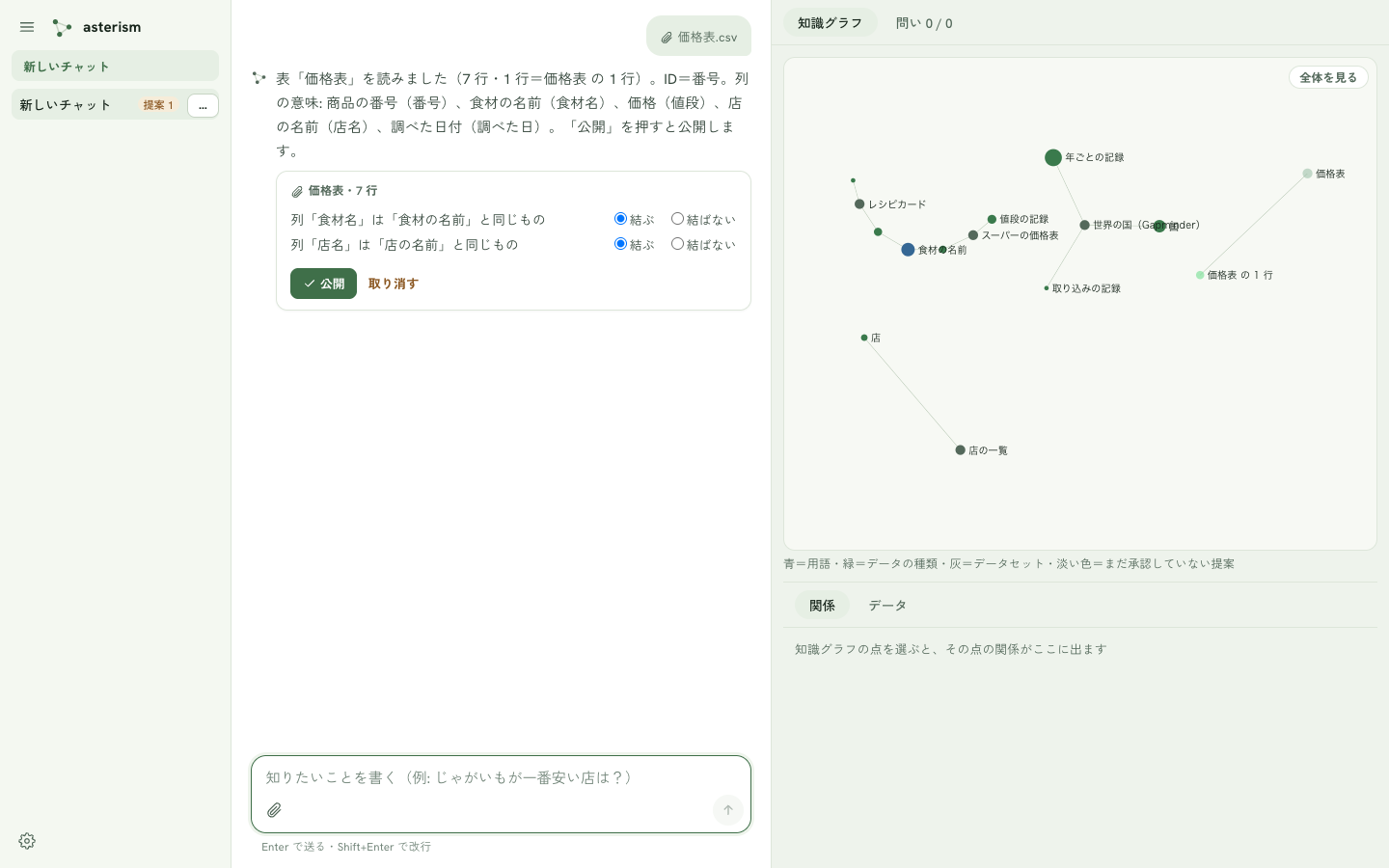Open the 関係 tab
Screen dimensions: 1389x868
click(822, 606)
